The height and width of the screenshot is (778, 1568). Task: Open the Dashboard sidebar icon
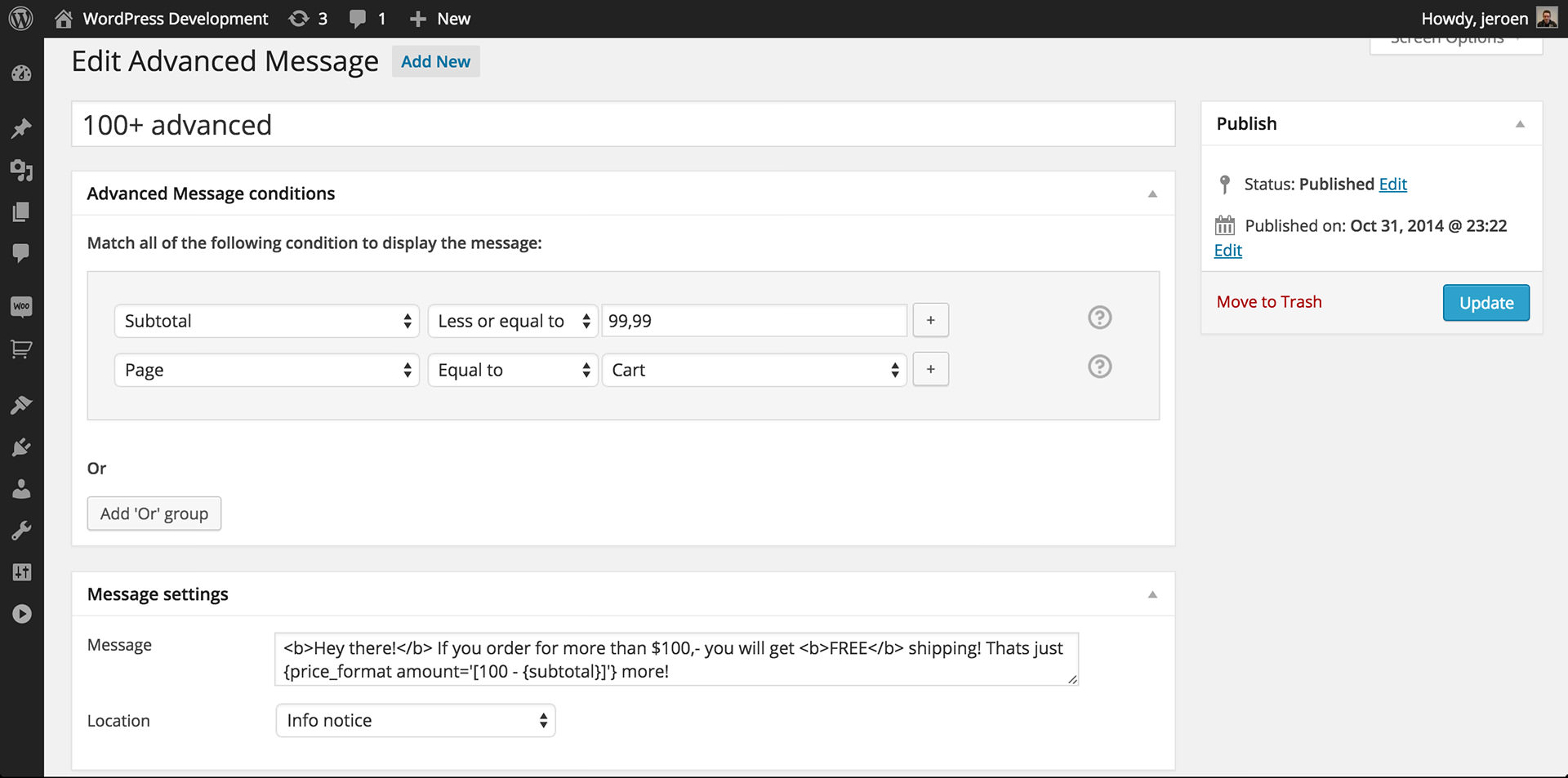(x=21, y=73)
